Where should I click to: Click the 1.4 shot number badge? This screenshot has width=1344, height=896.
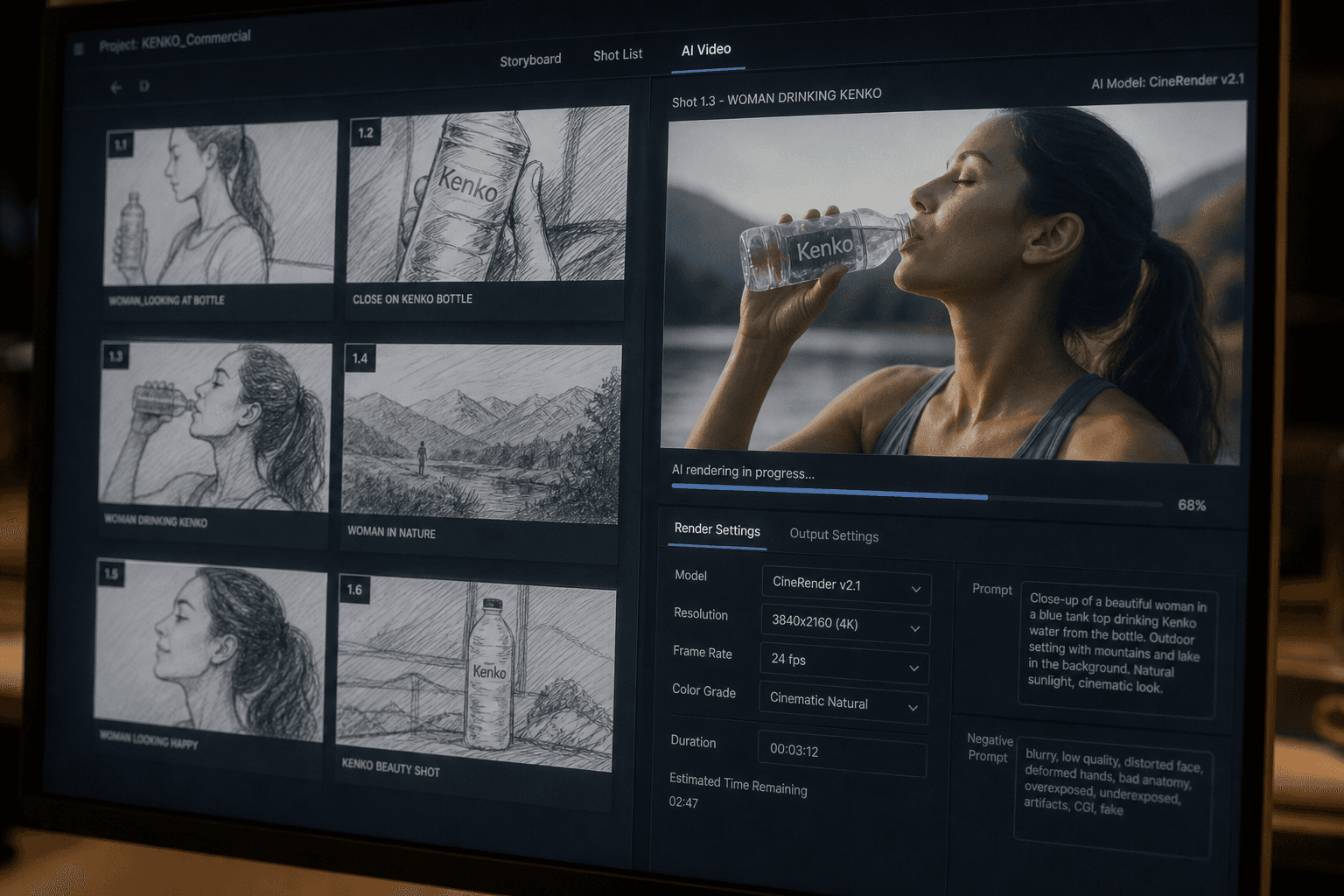tap(360, 359)
